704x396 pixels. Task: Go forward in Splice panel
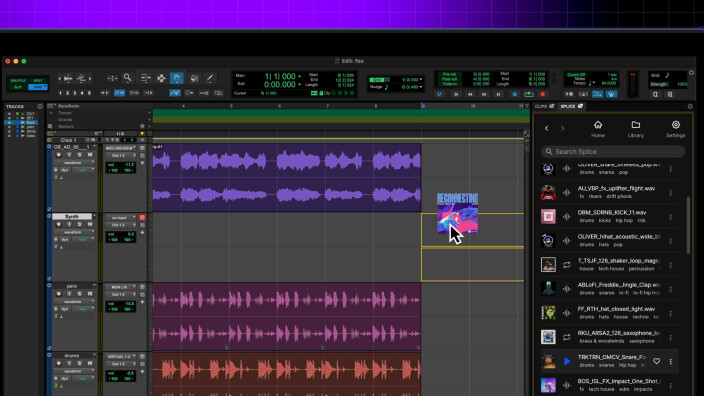click(562, 128)
